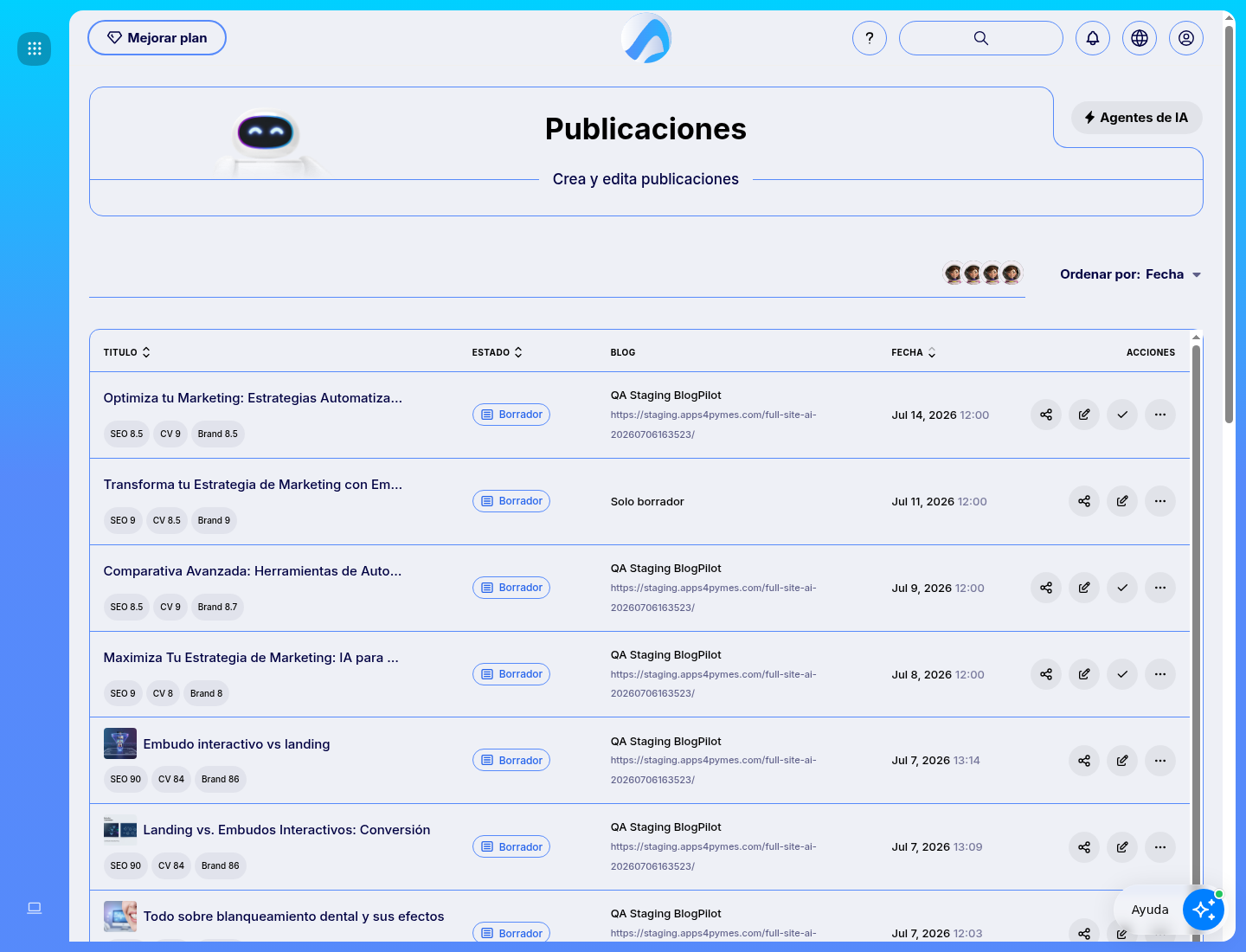Edit the Landing vs. Embudos Interactivos post
The image size is (1246, 952).
(x=1122, y=847)
